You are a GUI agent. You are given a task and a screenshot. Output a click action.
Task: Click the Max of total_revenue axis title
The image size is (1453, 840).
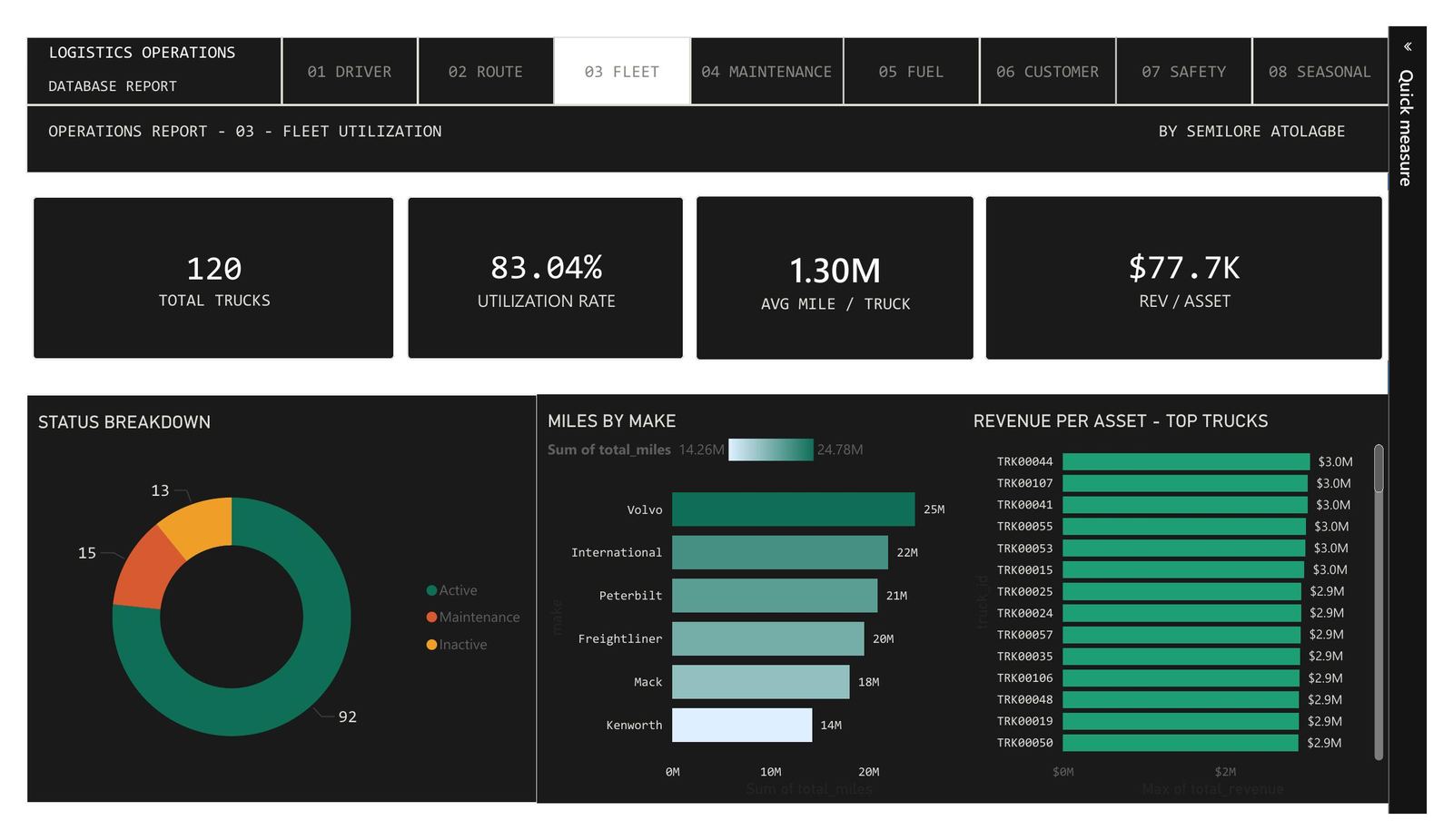(1213, 789)
